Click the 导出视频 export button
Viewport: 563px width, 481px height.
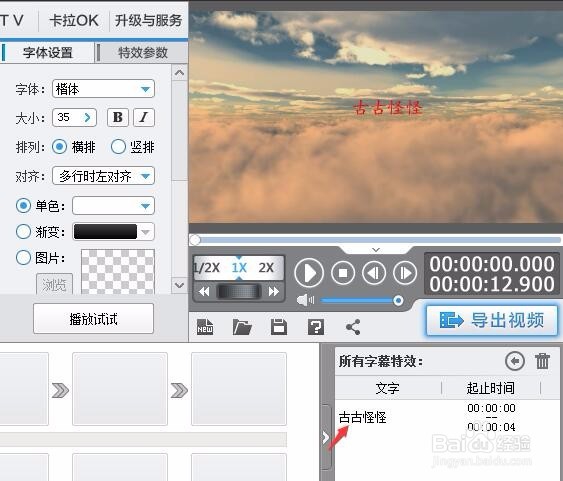[492, 320]
